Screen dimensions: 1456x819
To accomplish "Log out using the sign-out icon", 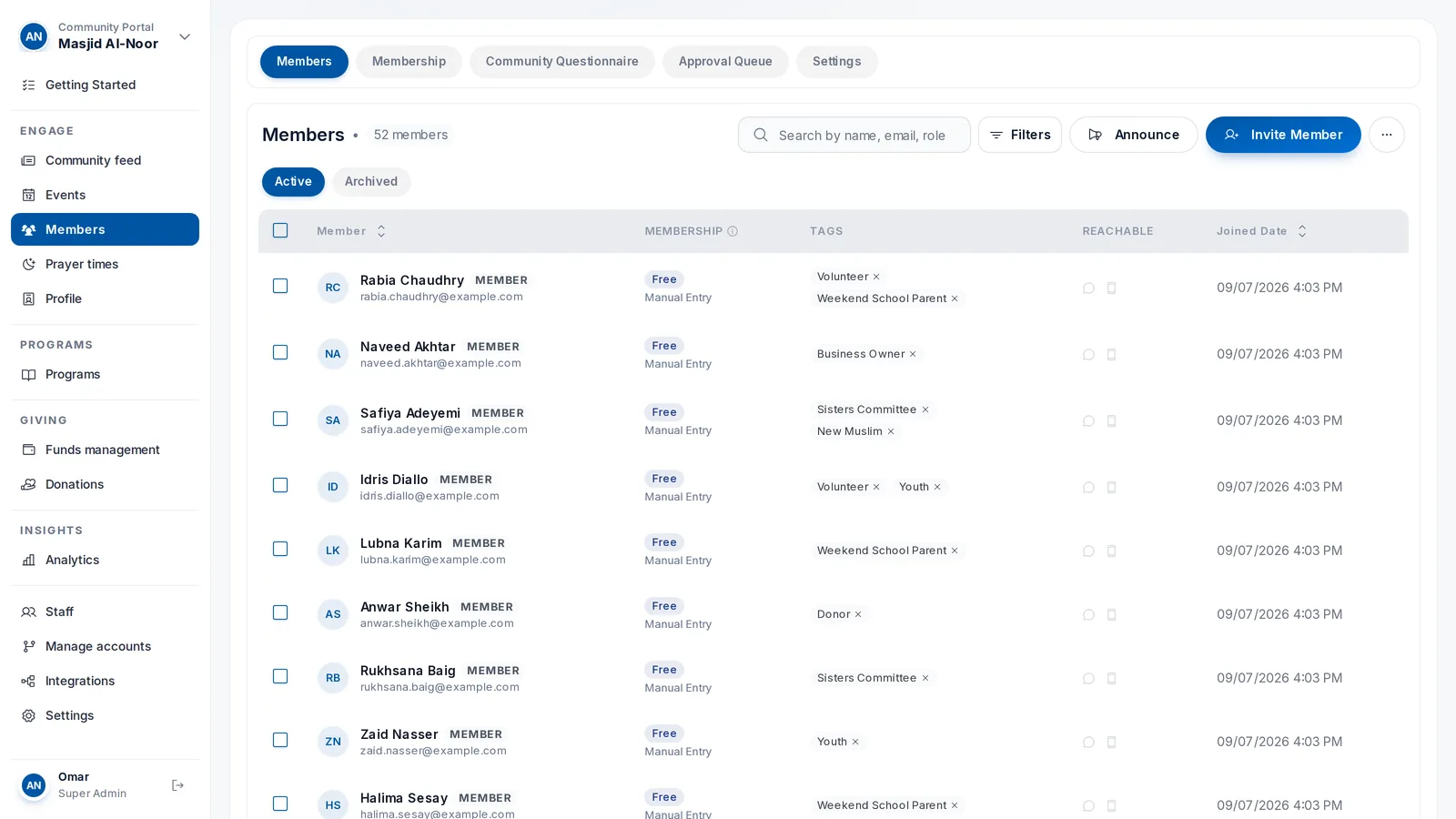I will tap(177, 785).
